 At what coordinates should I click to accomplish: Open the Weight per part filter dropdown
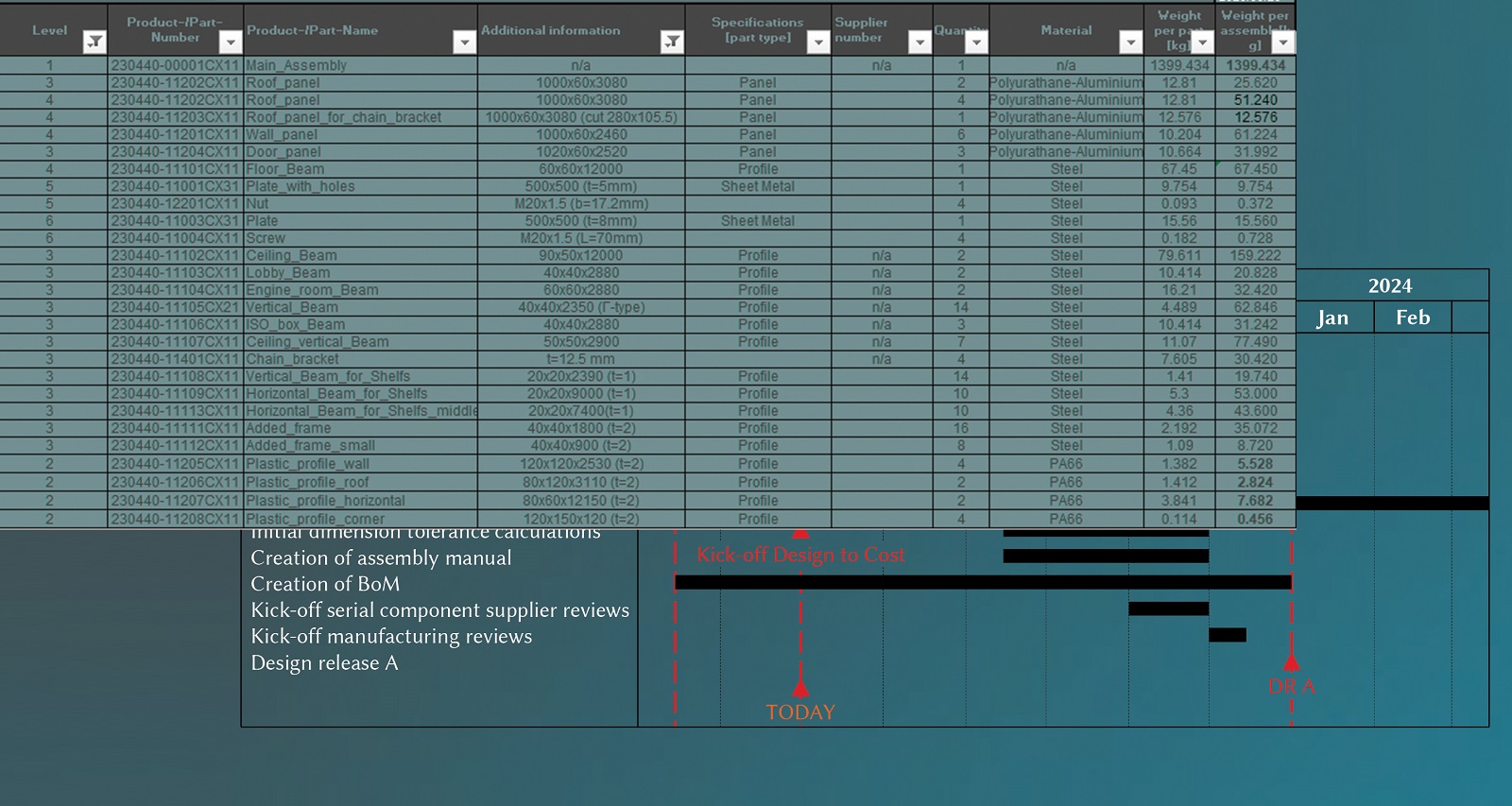coord(1201,42)
